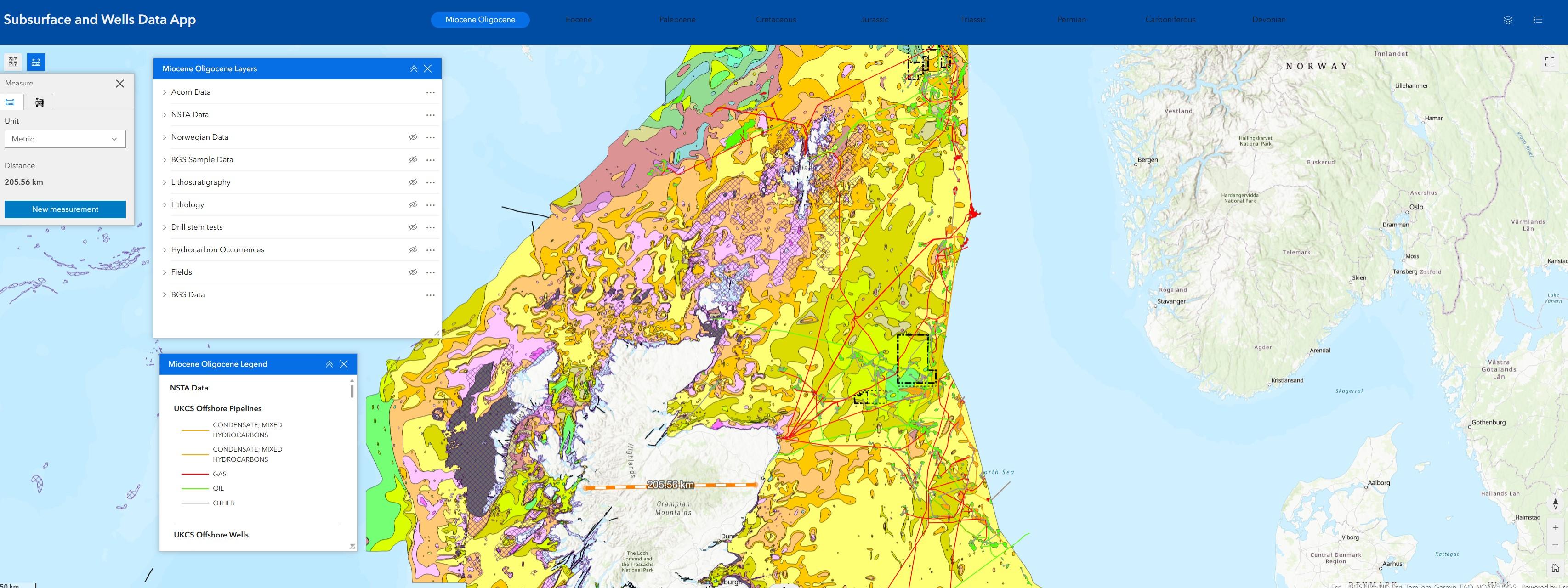Switch to the Permian tab
The width and height of the screenshot is (1568, 588).
pos(1072,19)
